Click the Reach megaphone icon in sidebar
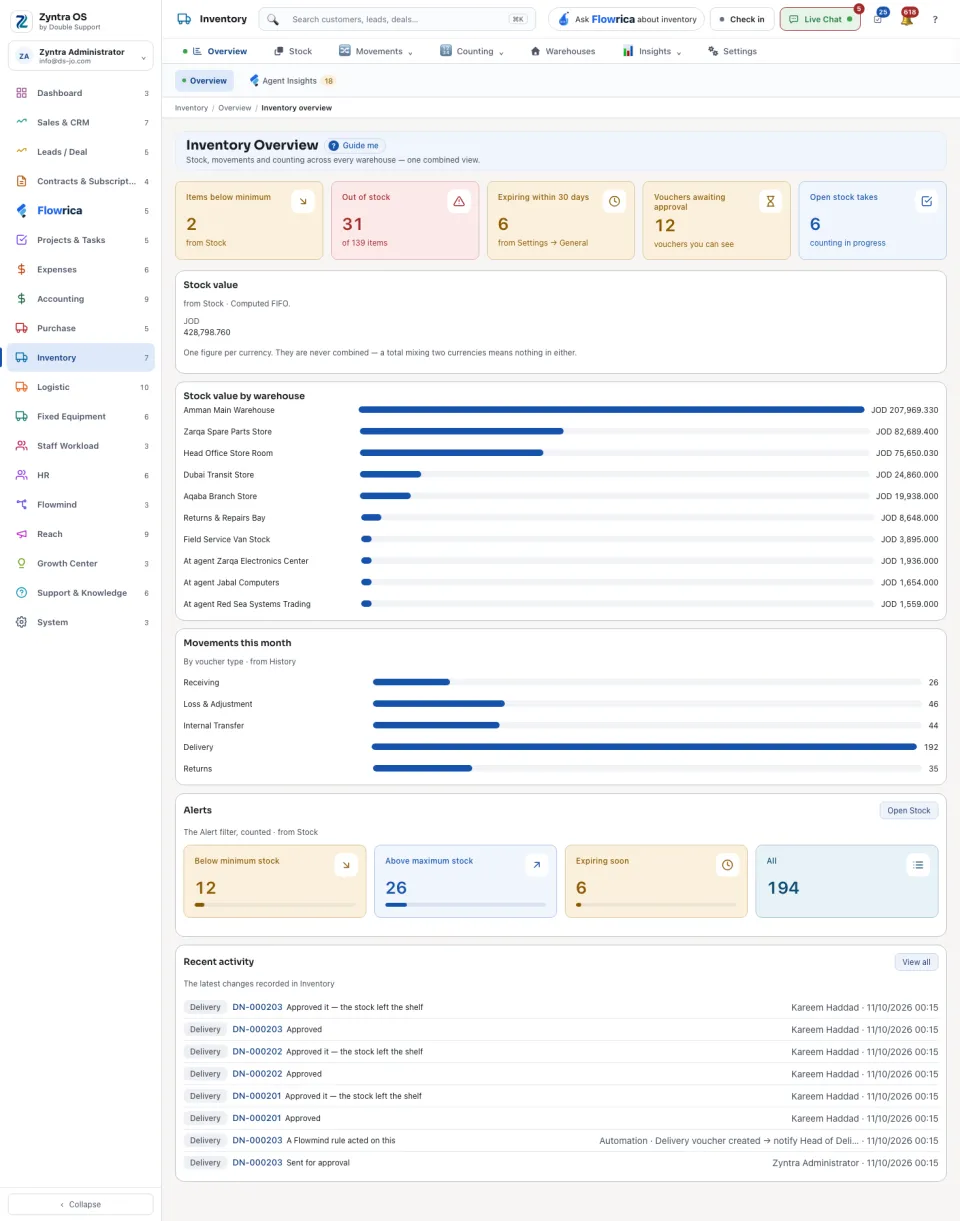Viewport: 960px width, 1221px height. (22, 534)
